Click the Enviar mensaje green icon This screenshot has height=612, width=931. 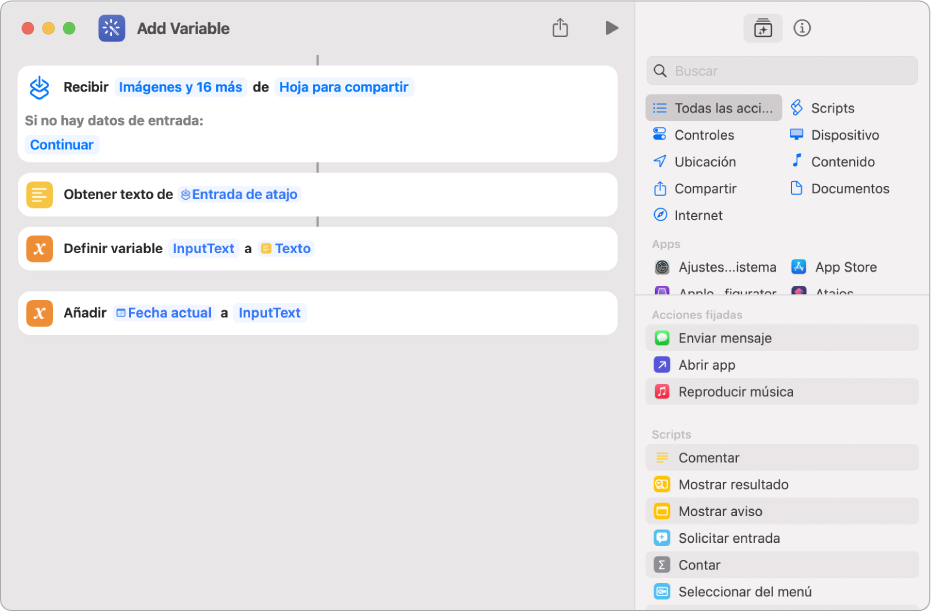click(661, 338)
